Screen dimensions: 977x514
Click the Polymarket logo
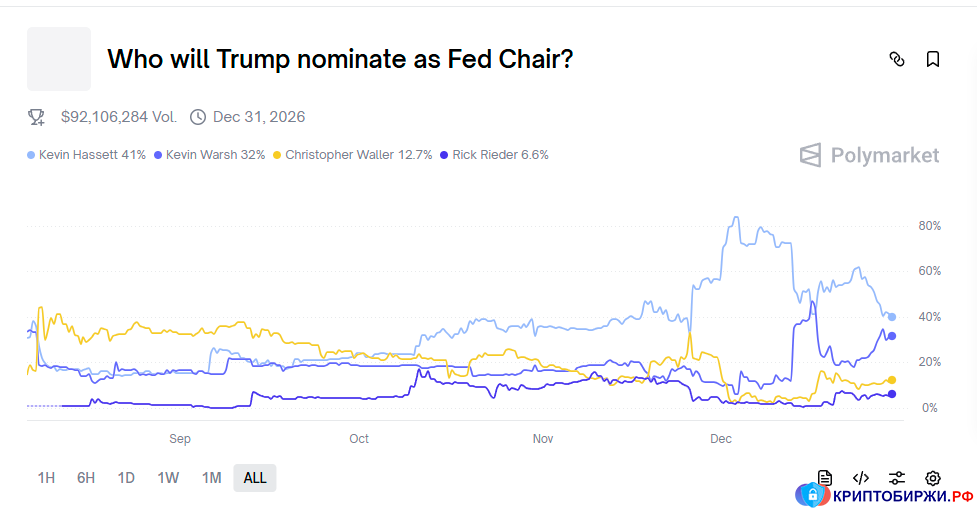click(x=869, y=155)
